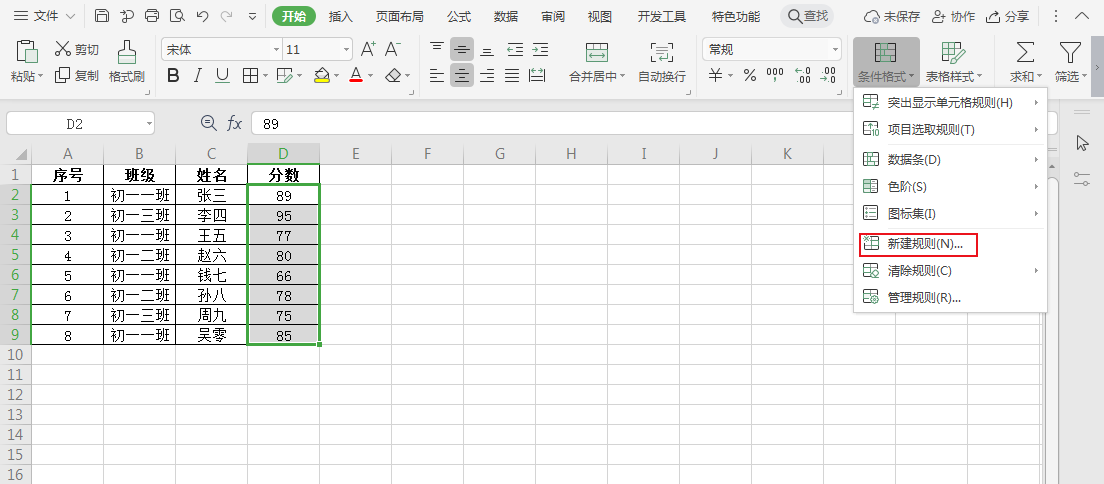Click the Redo arrow icon
This screenshot has height=484, width=1104.
pyautogui.click(x=227, y=16)
